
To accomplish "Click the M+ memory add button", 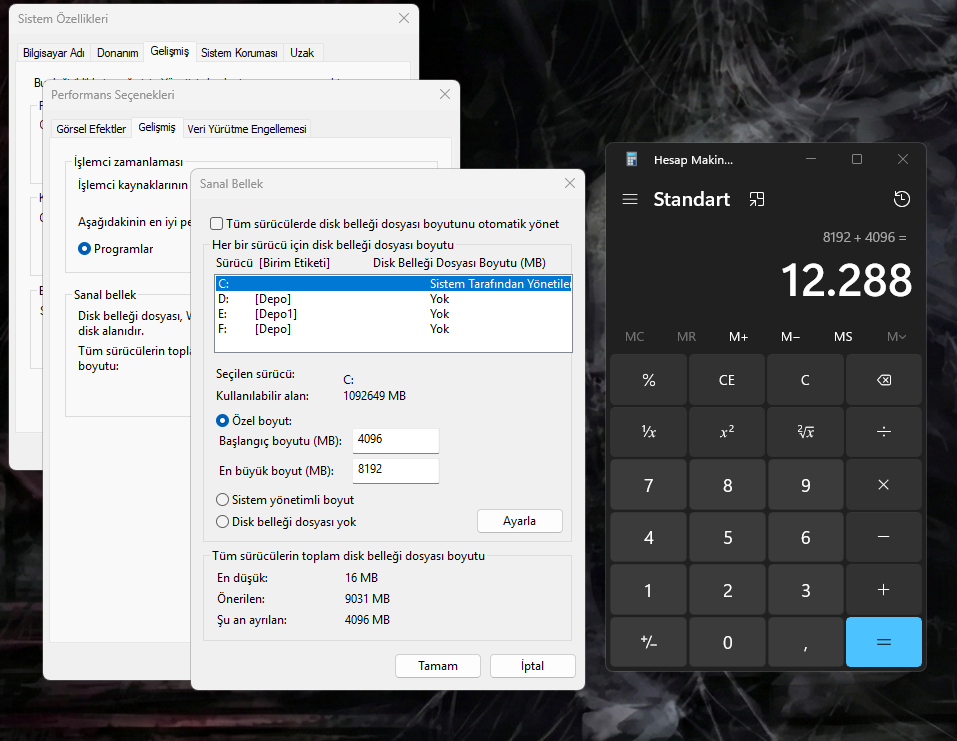I will 739,336.
